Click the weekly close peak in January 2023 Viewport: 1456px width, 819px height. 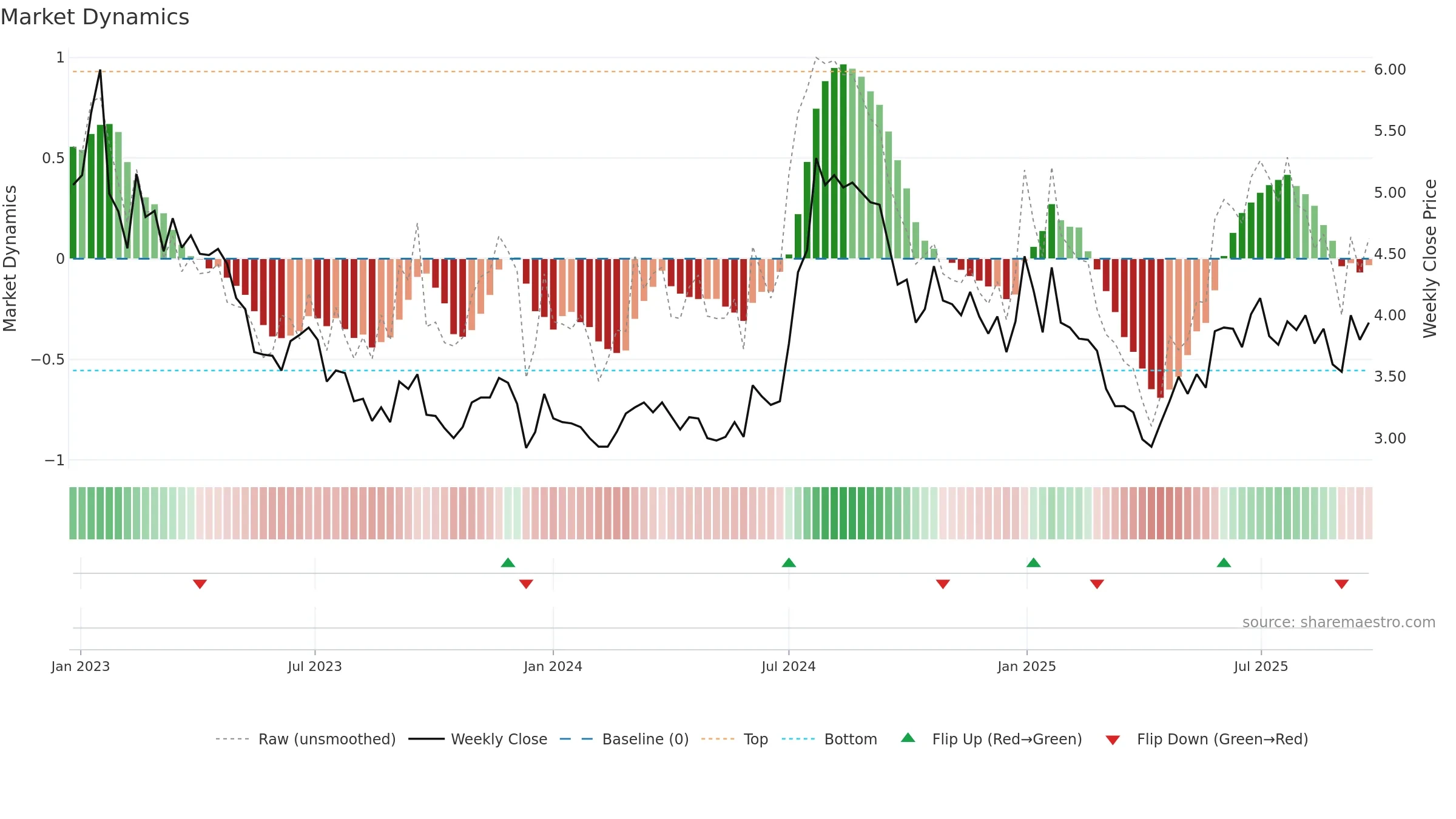tap(100, 70)
